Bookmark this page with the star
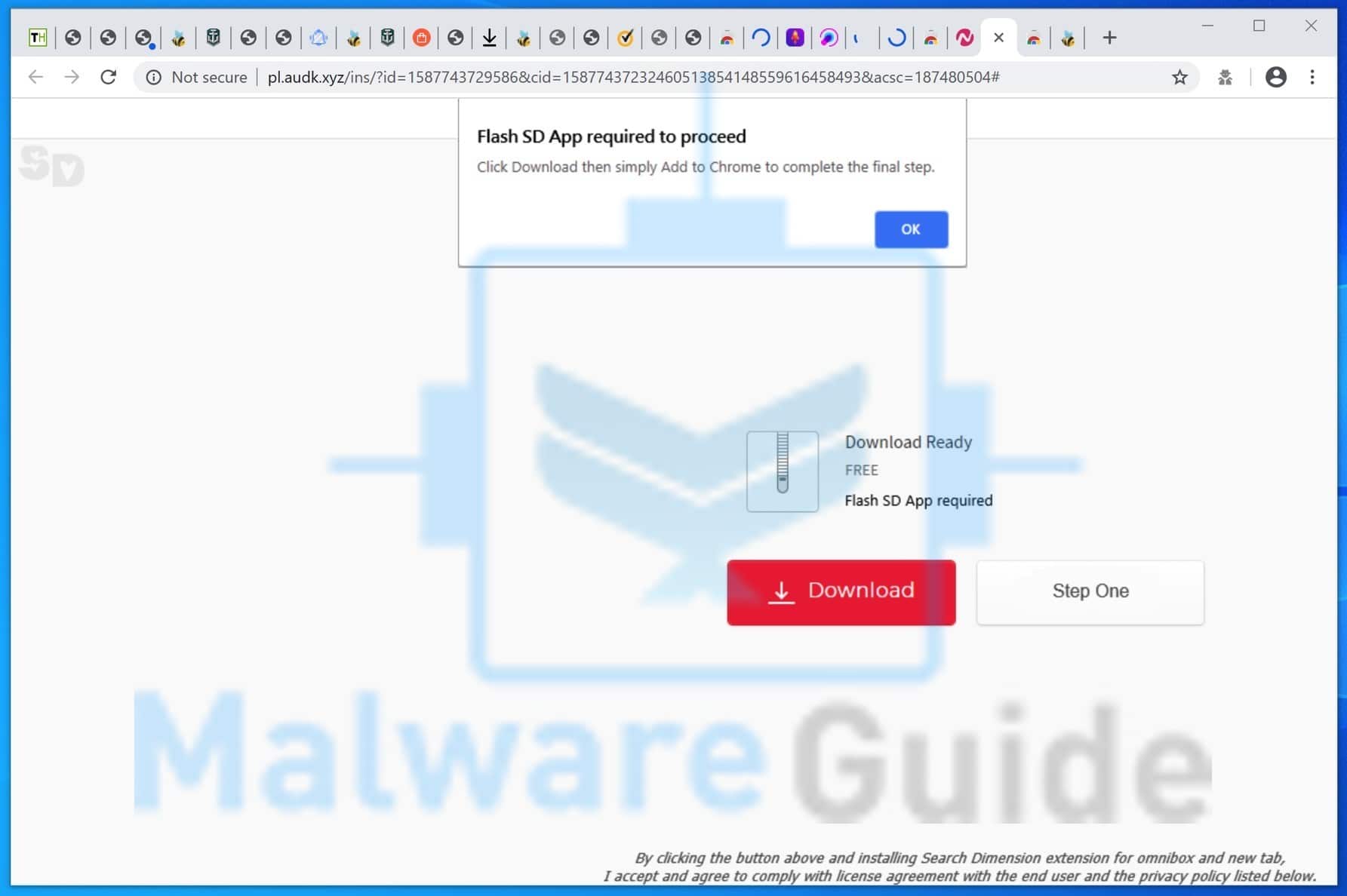1347x896 pixels. [1179, 77]
